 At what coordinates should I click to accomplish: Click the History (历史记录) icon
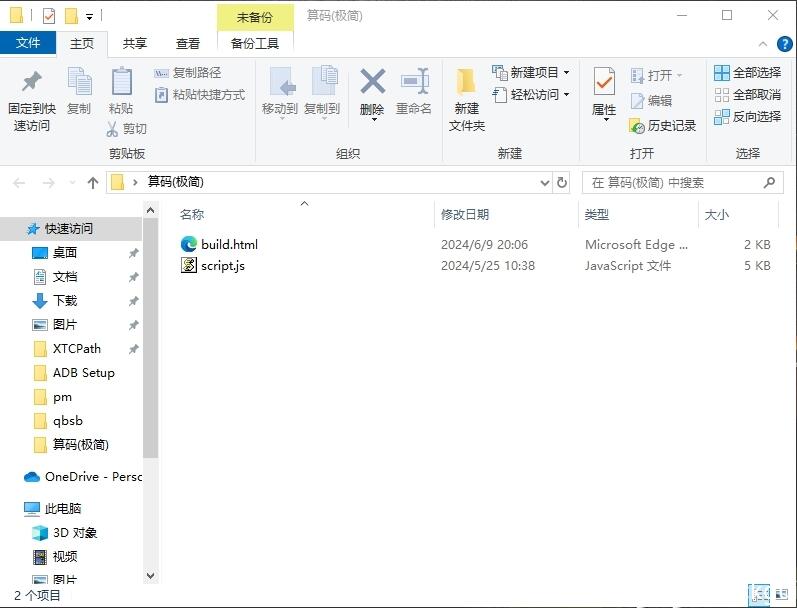pyautogui.click(x=637, y=126)
